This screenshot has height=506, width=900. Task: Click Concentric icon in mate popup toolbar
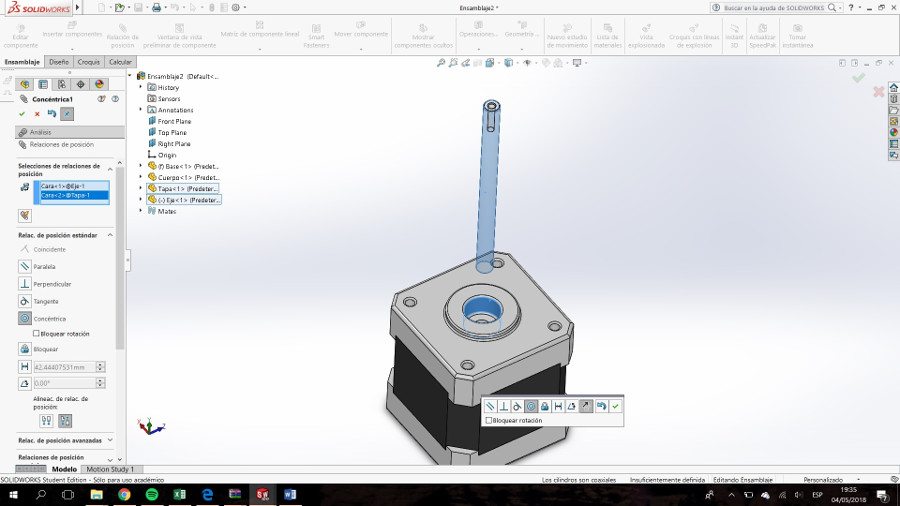[x=531, y=406]
